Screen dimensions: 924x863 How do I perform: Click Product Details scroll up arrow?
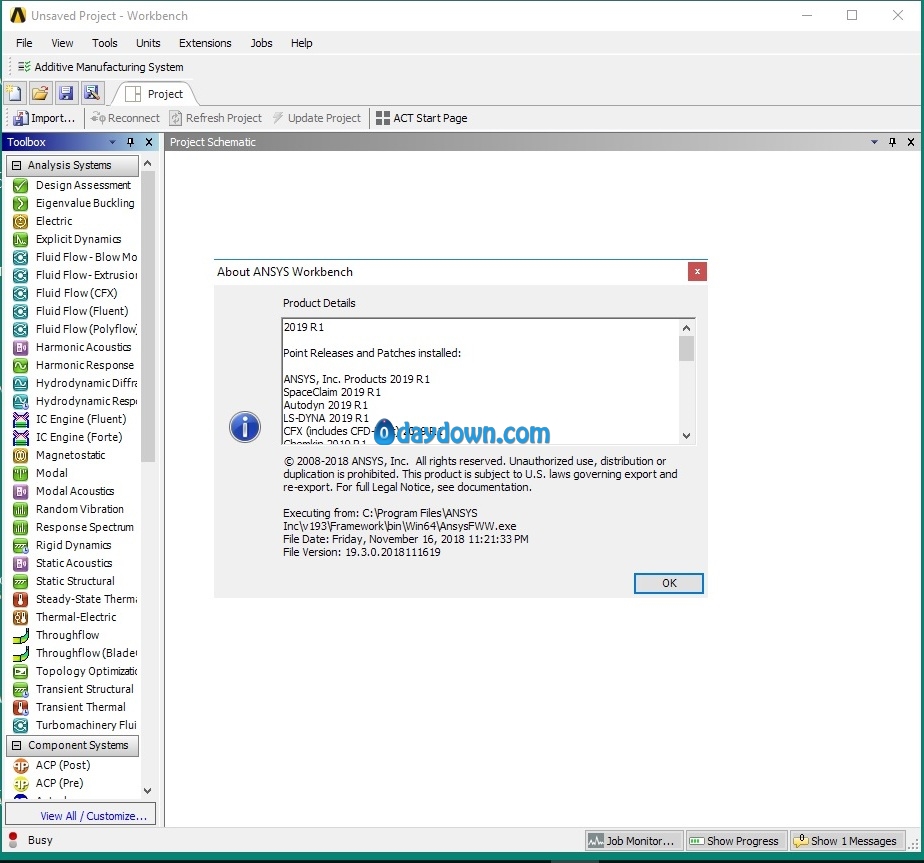pyautogui.click(x=686, y=328)
